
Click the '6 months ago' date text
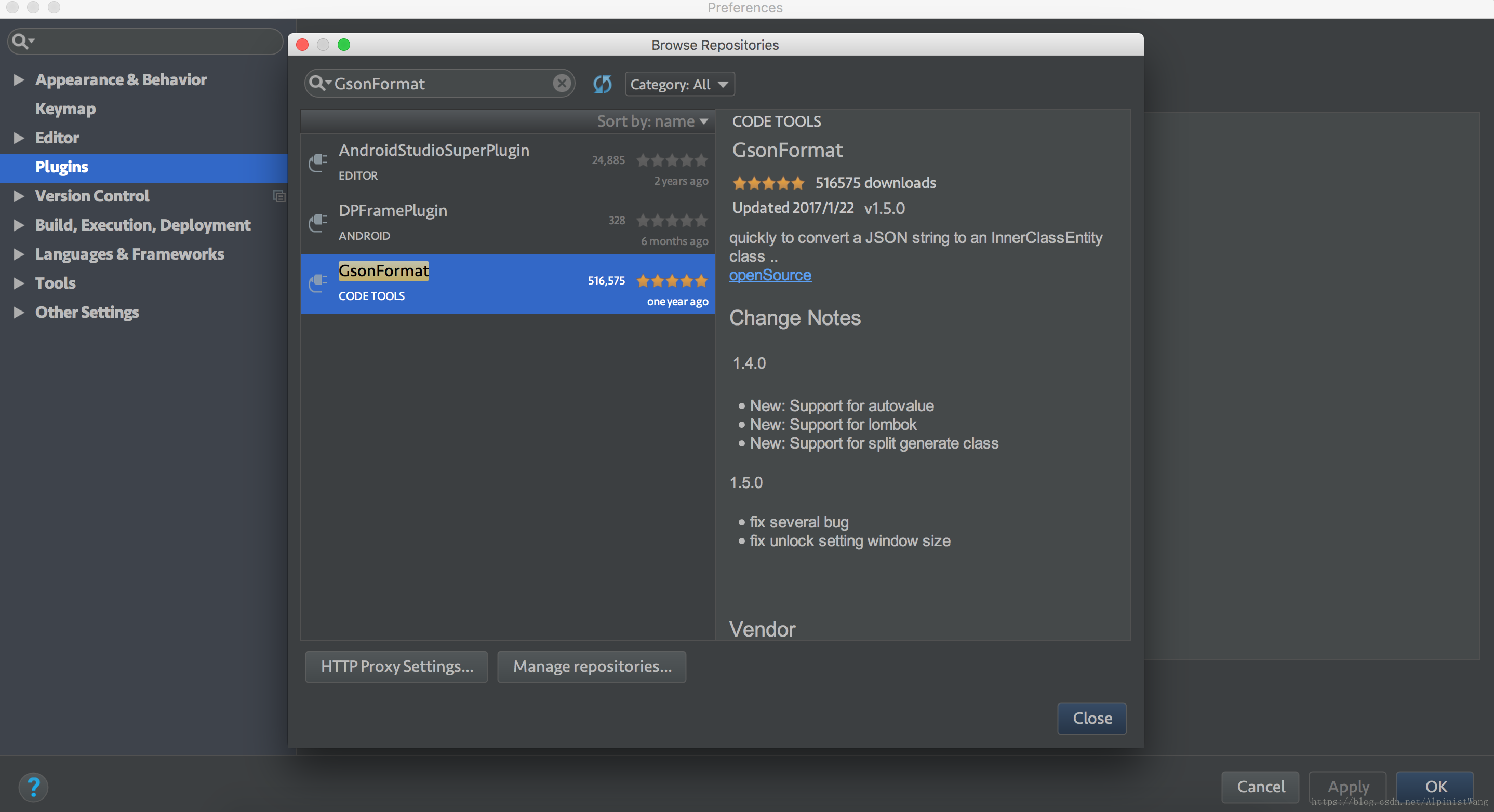tap(674, 242)
